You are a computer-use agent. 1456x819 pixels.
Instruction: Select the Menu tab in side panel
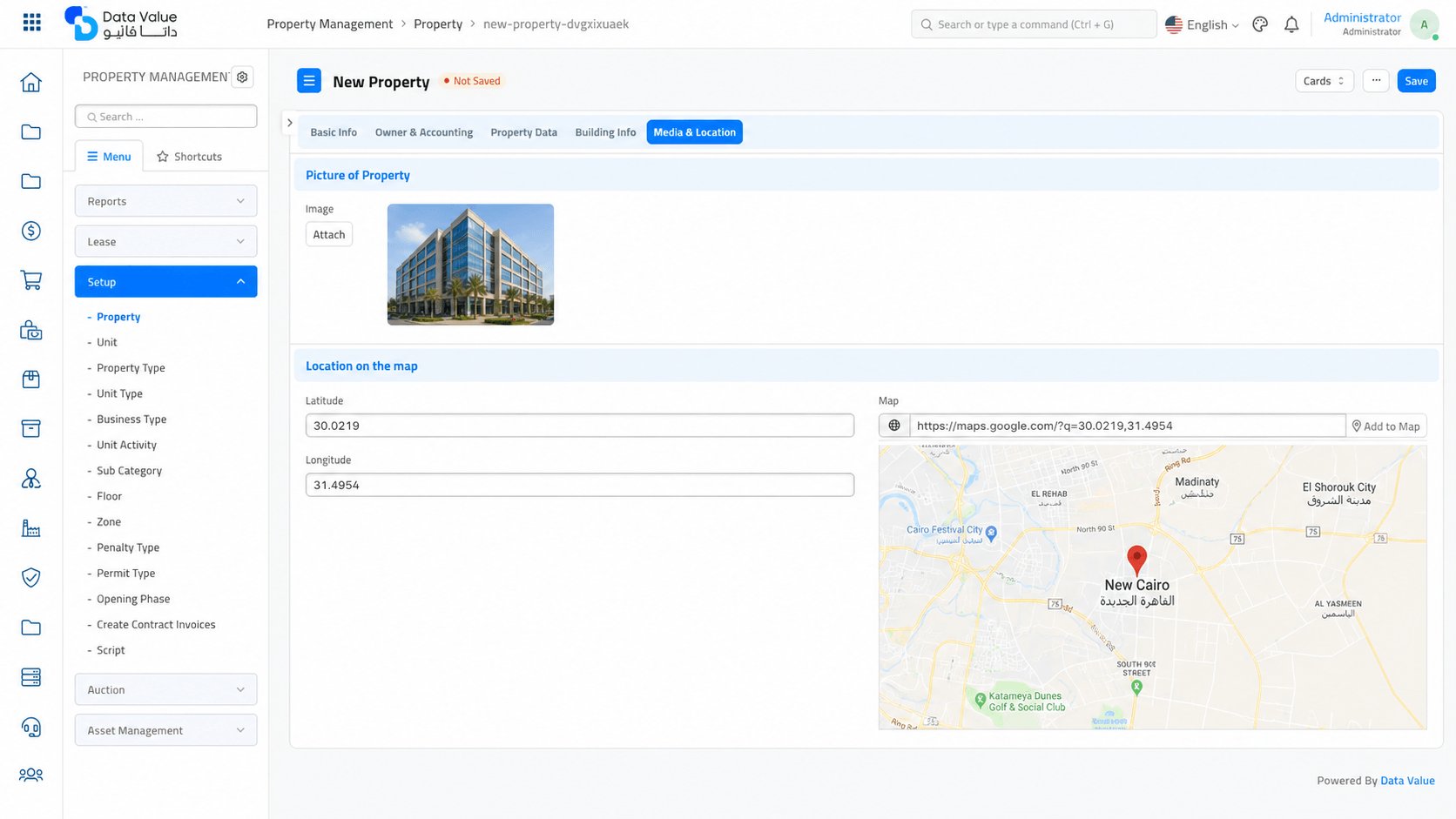pyautogui.click(x=109, y=157)
